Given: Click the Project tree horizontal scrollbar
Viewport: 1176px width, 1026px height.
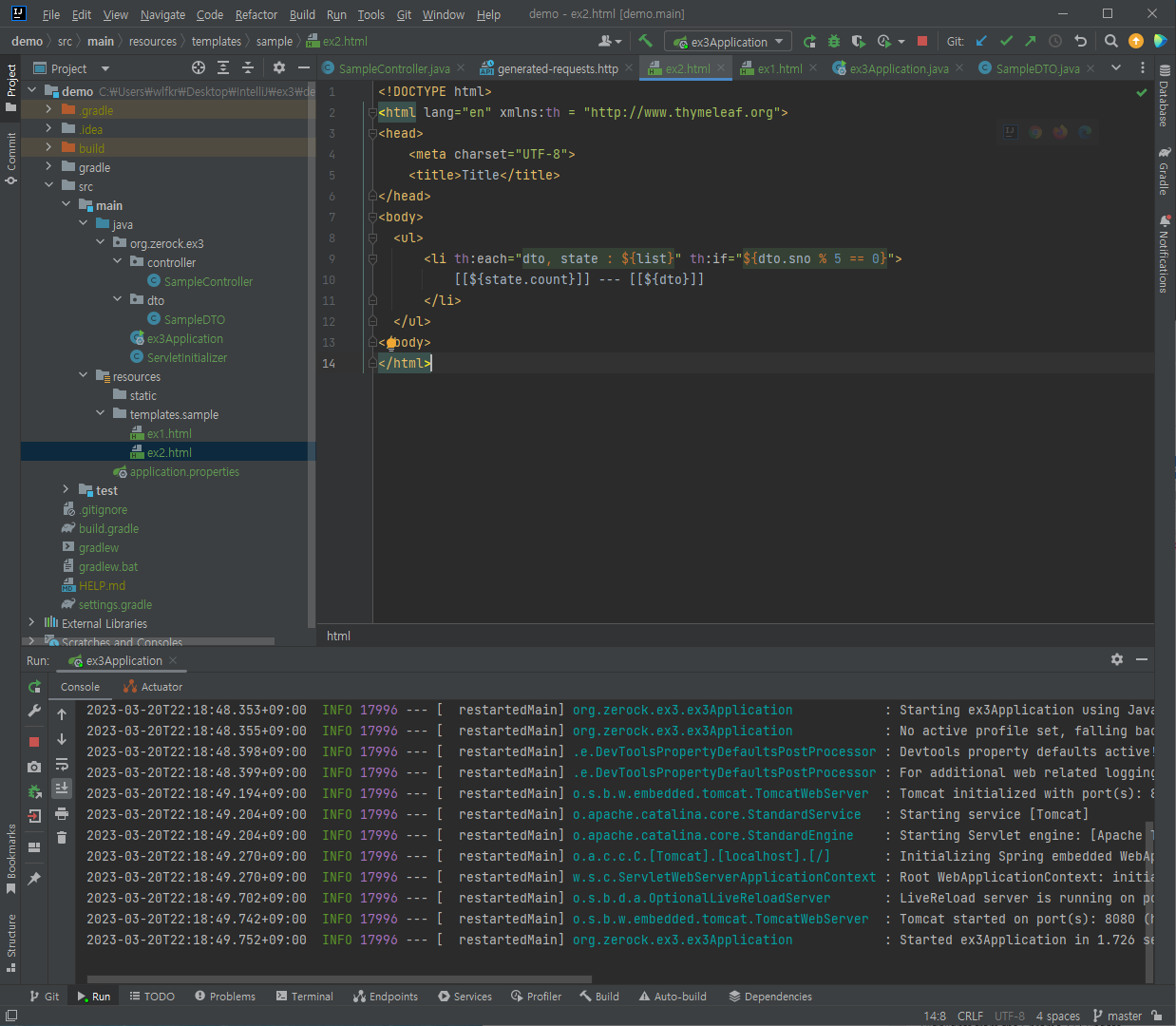Looking at the screenshot, I should tap(147, 641).
